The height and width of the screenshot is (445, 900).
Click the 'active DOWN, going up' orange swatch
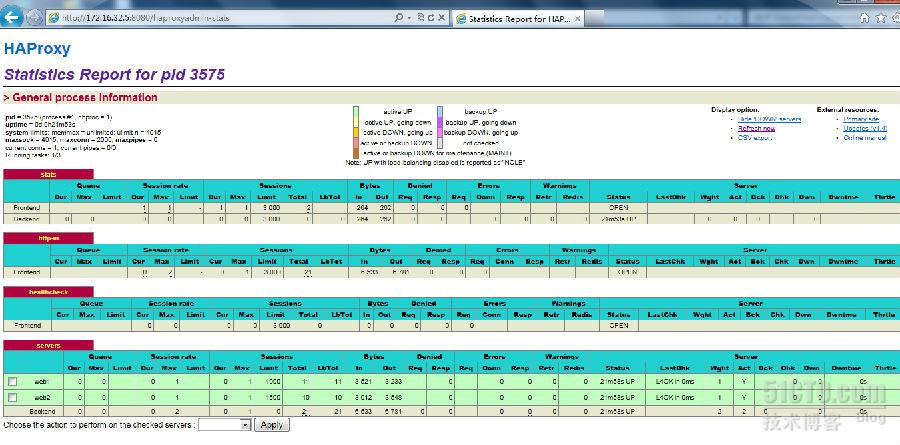356,133
